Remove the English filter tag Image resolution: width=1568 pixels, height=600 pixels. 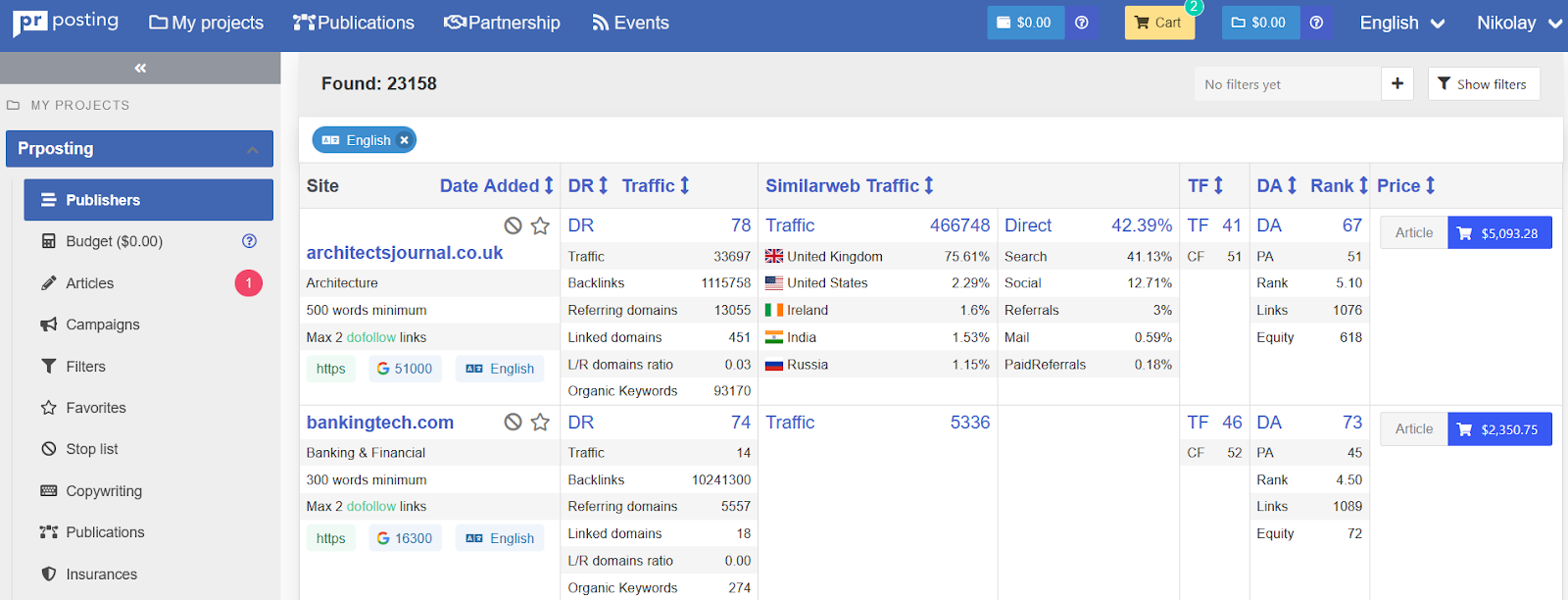pyautogui.click(x=404, y=140)
